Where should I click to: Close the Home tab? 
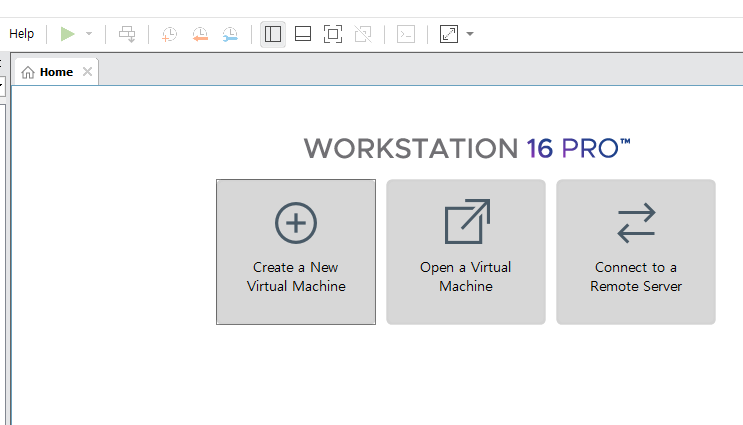click(x=87, y=72)
